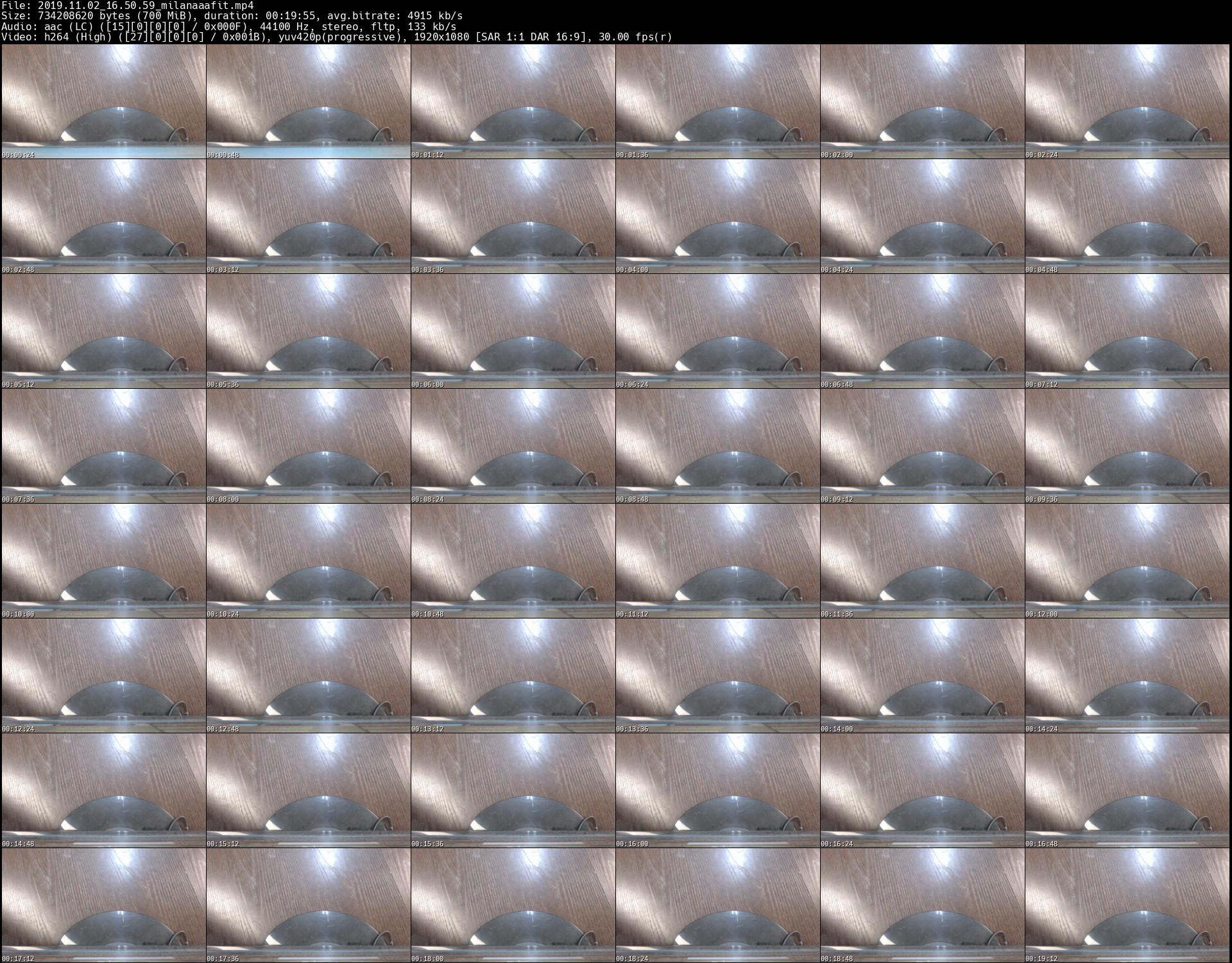Pick the frame stamped 00:04:48

[x=1127, y=216]
